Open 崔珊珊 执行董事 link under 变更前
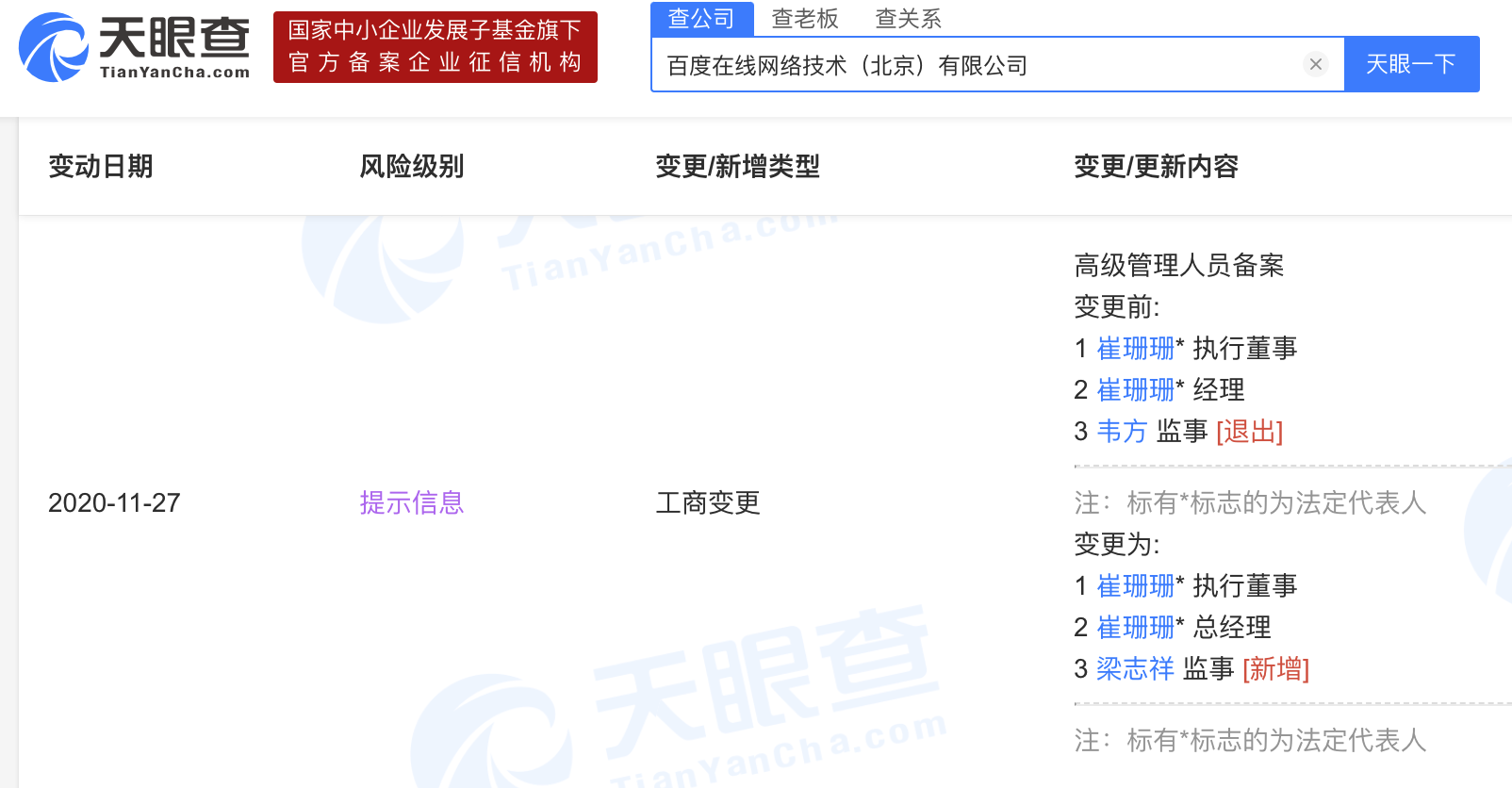This screenshot has height=788, width=1512. point(1136,349)
